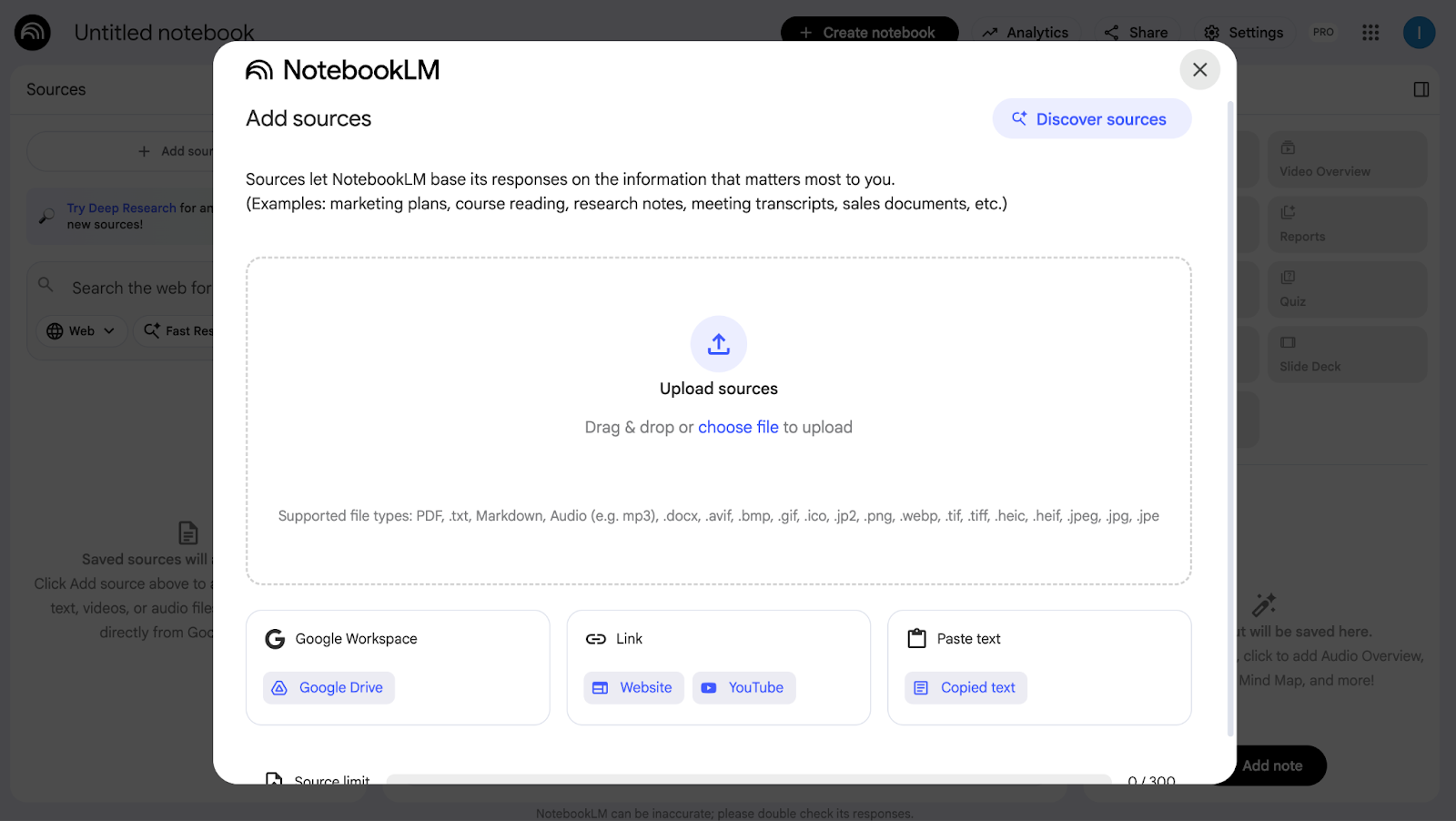The image size is (1456, 821).
Task: Click the choose file link
Action: coord(738,427)
